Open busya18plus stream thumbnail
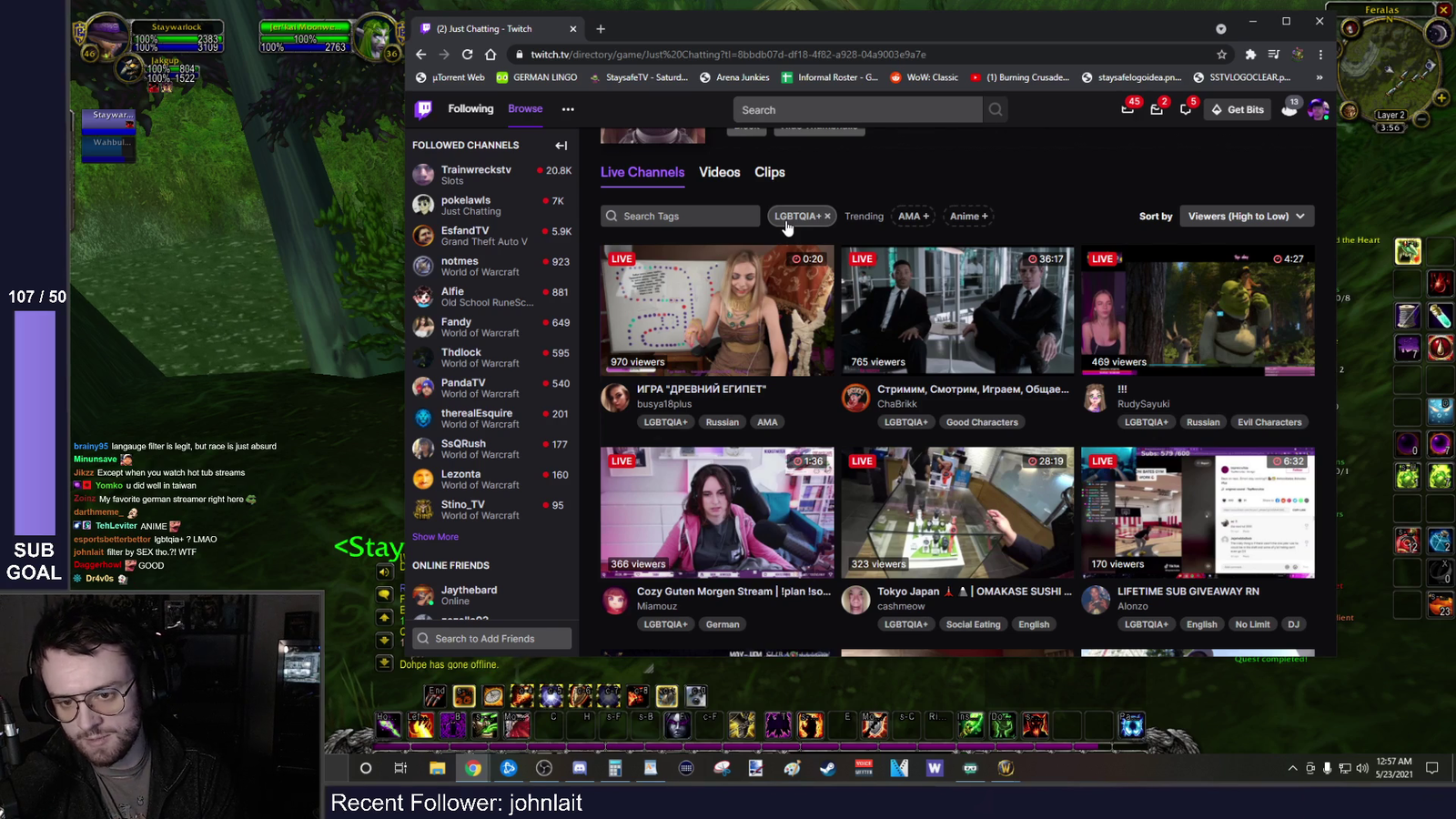 click(717, 310)
